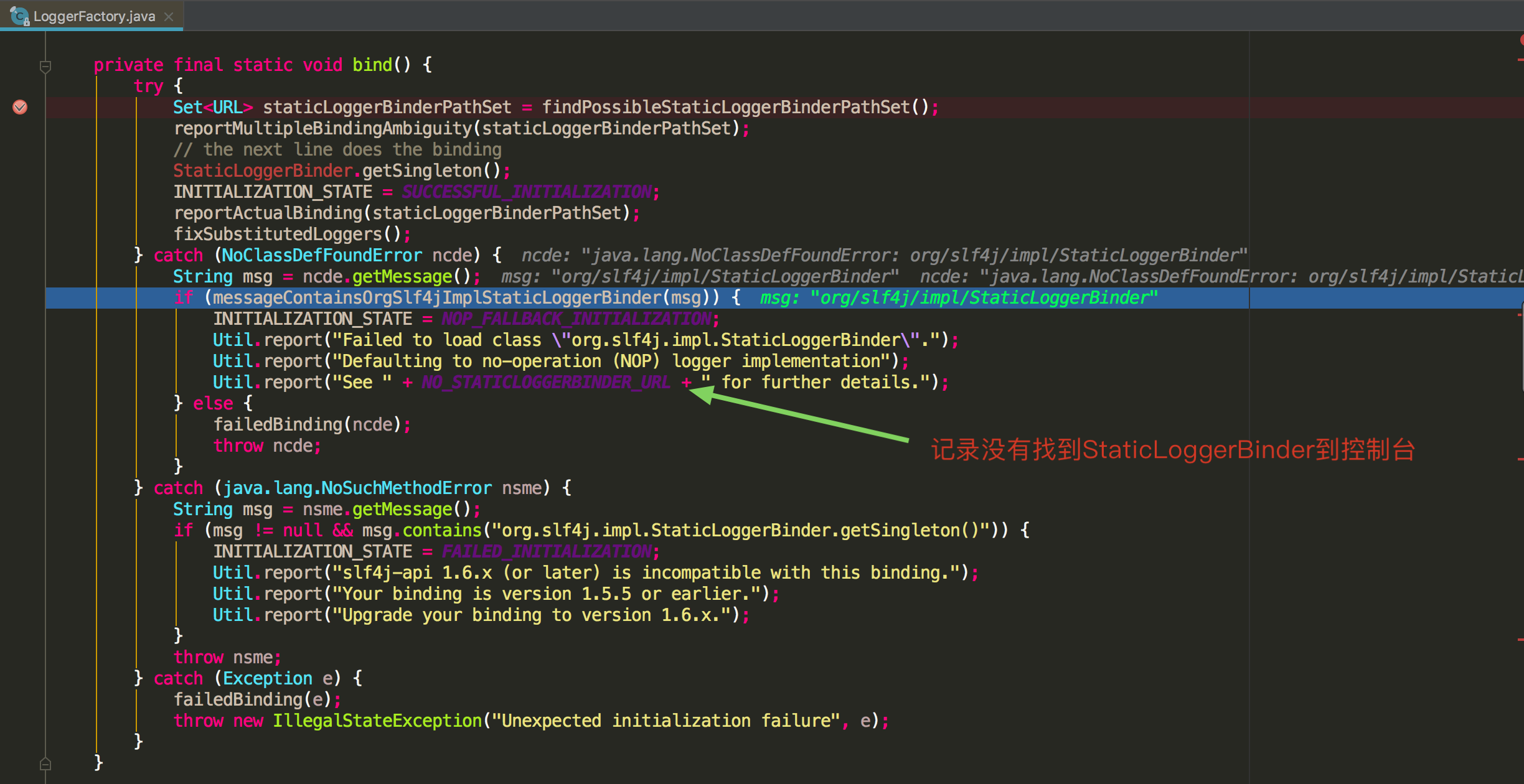Viewport: 1524px width, 784px height.
Task: Click IllegalStateException constructor
Action: pyautogui.click(x=377, y=721)
